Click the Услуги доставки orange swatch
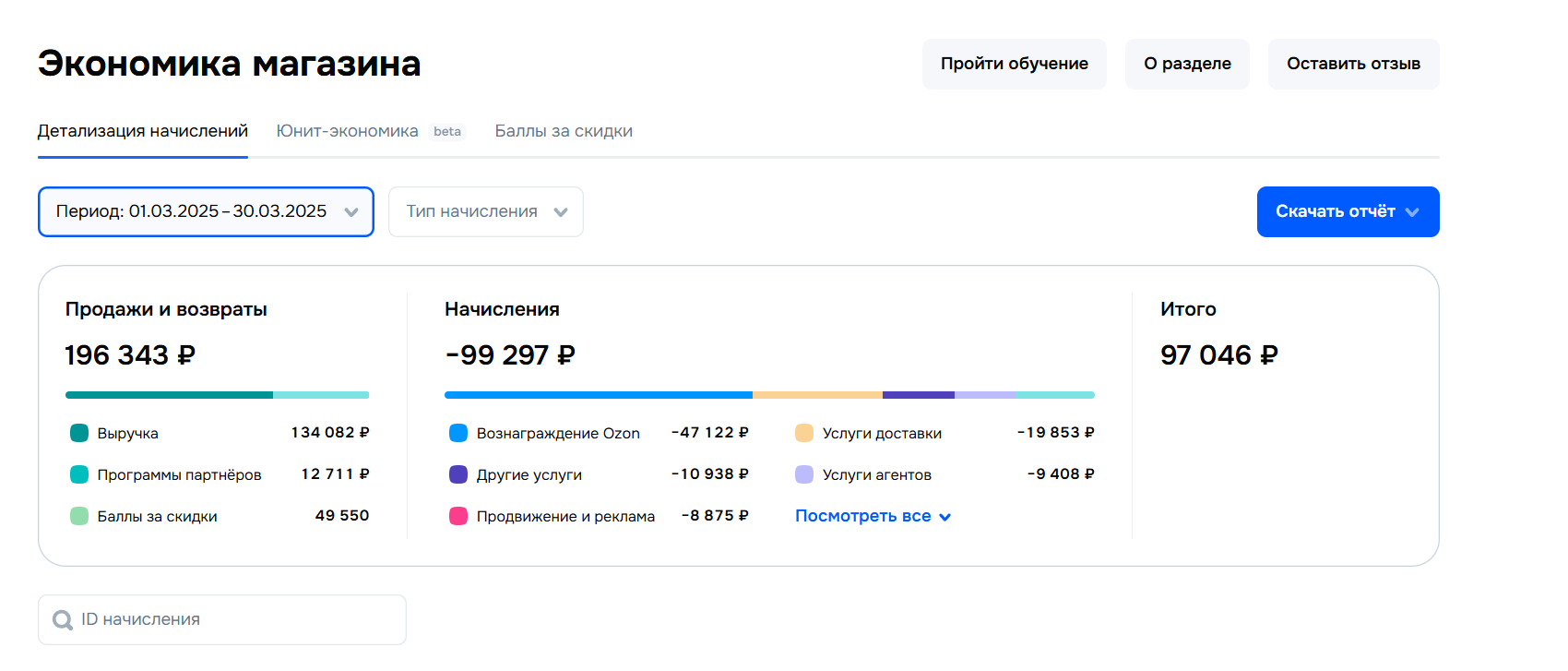Viewport: 1568px width, 671px height. pos(804,433)
